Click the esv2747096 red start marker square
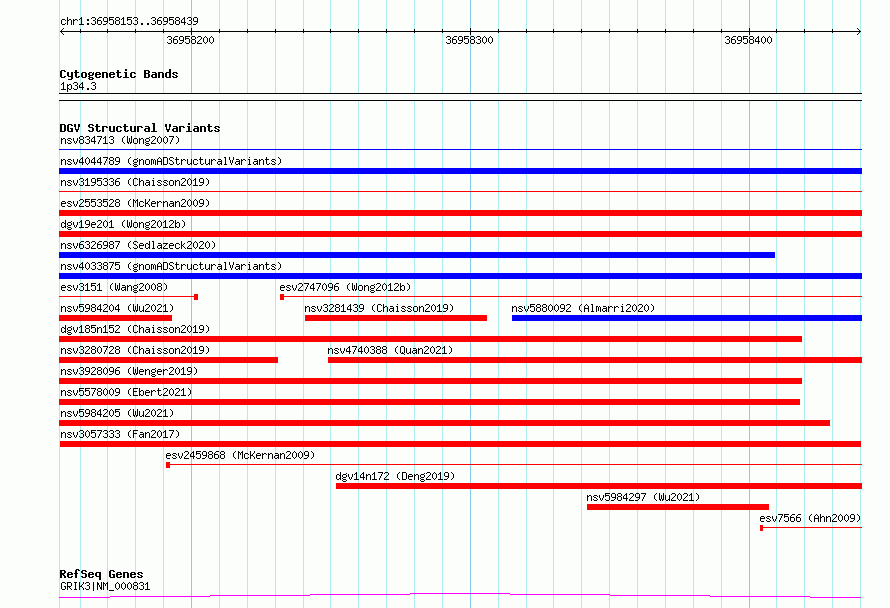890x608 pixels. pos(282,297)
